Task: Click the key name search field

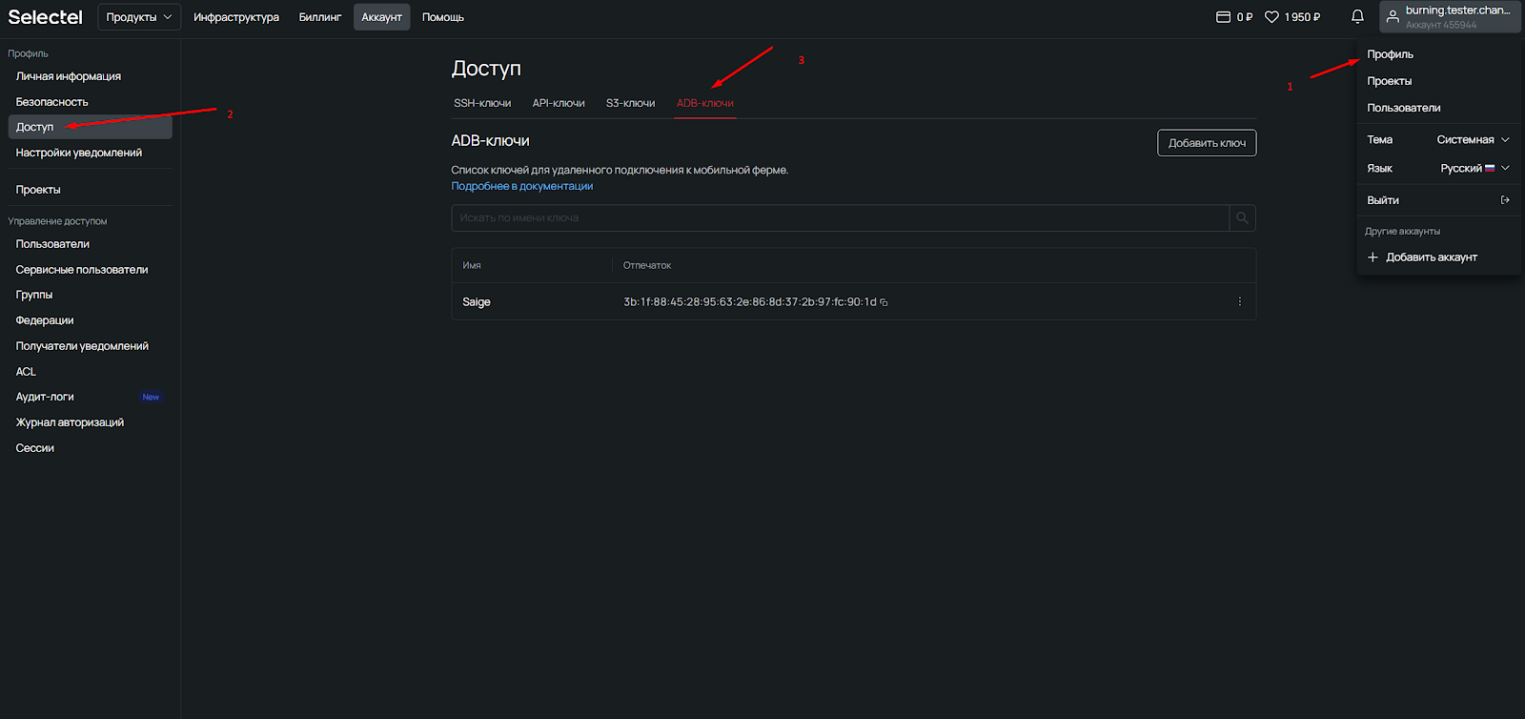Action: (840, 218)
